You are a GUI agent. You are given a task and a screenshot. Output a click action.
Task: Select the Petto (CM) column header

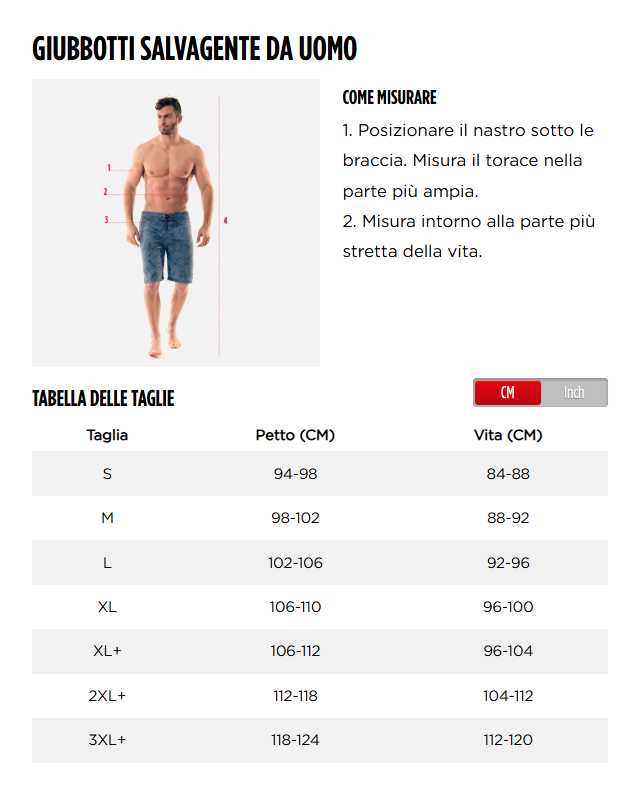[x=295, y=435]
